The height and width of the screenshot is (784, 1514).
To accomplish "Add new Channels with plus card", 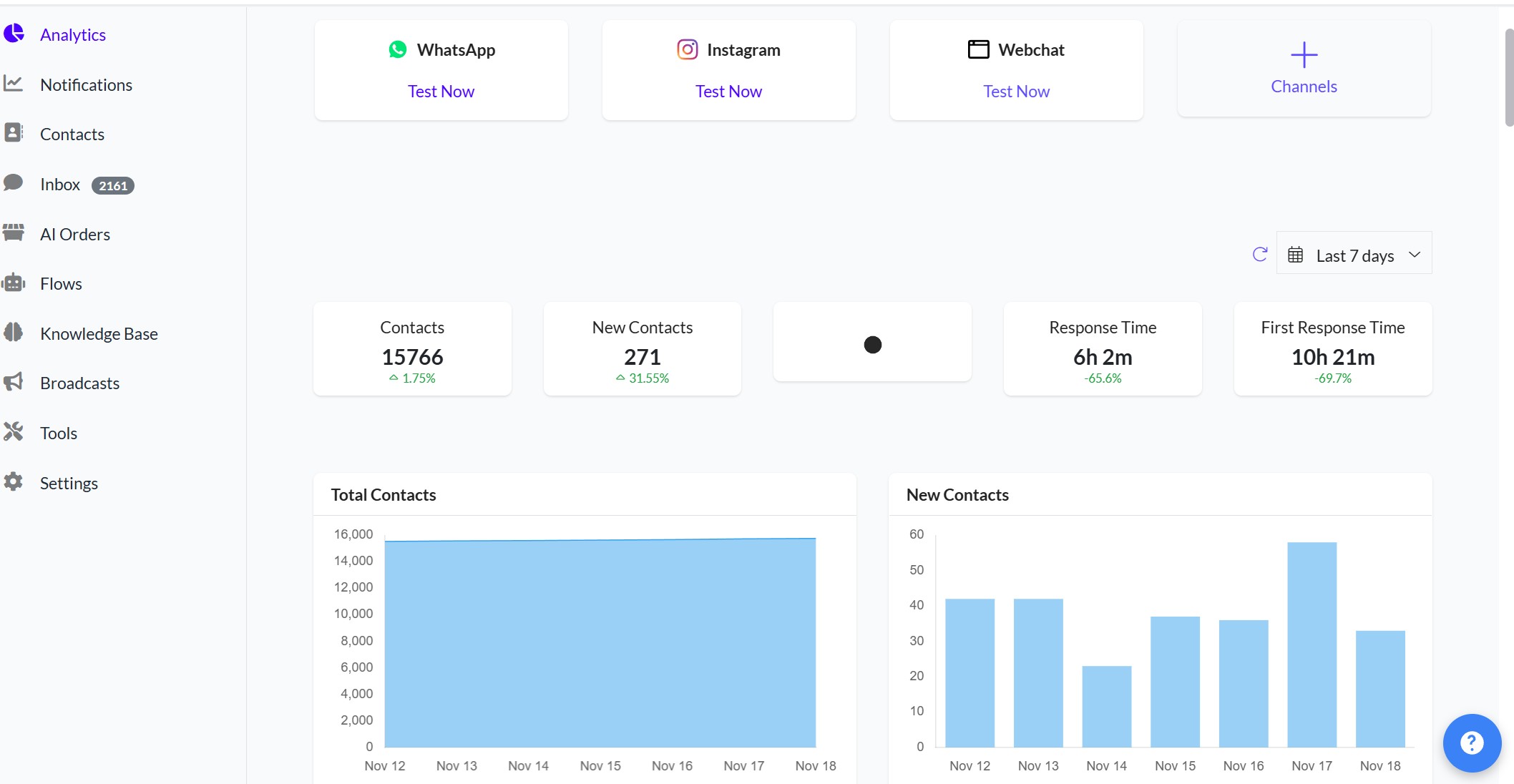I will point(1304,69).
